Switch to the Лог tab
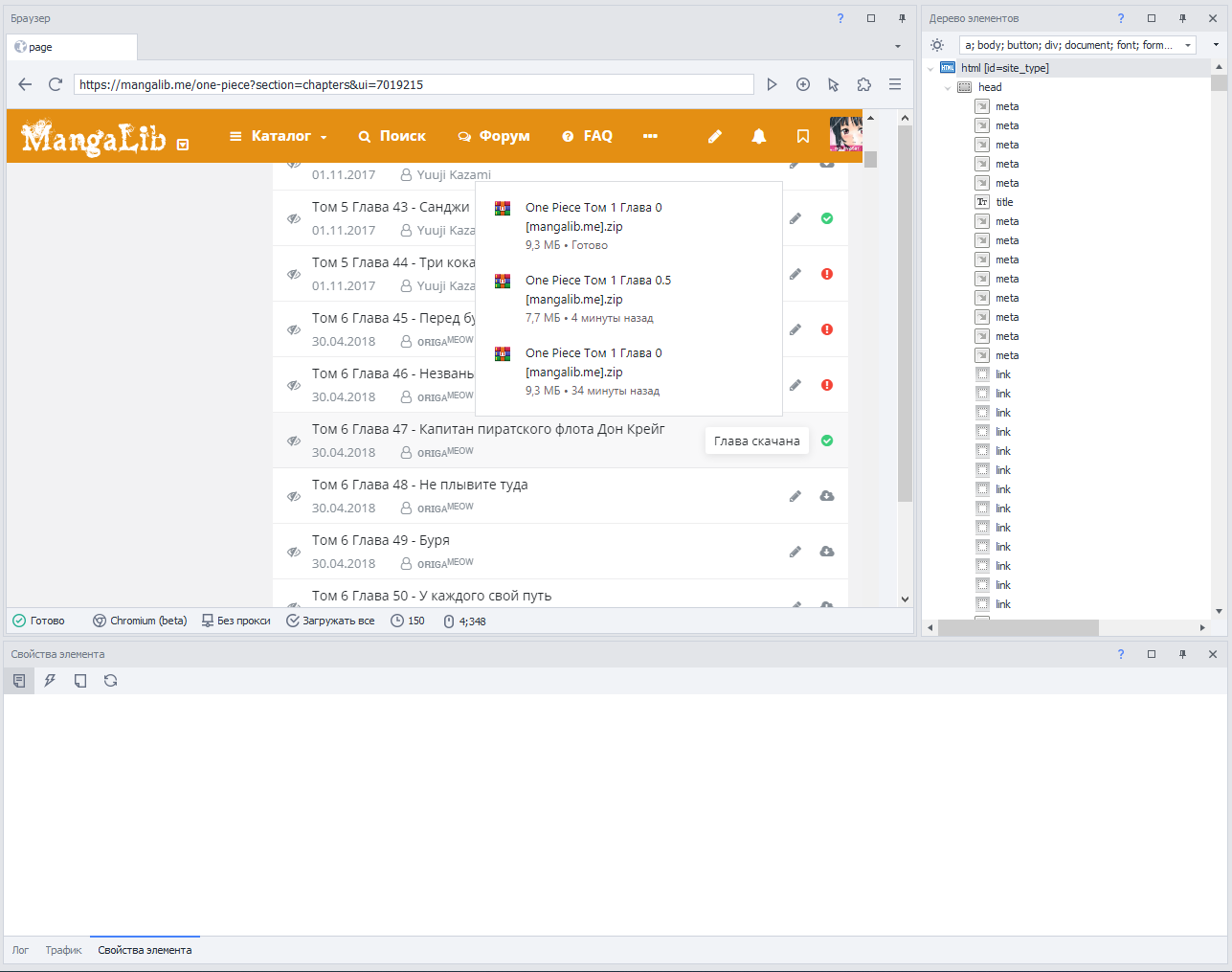 pos(20,950)
